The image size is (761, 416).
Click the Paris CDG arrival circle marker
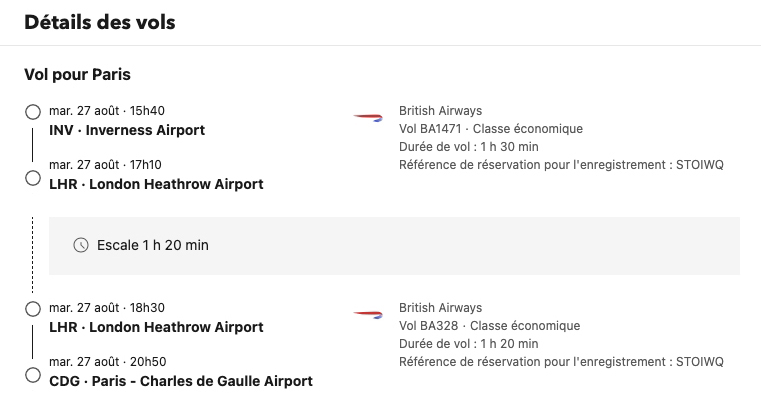point(33,375)
